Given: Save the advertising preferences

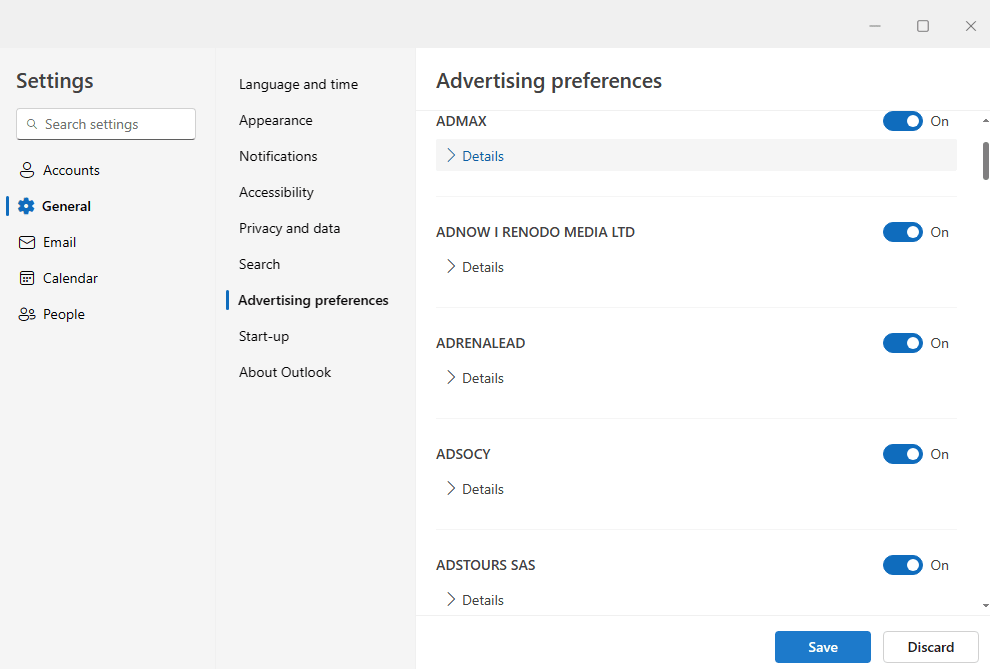Looking at the screenshot, I should [822, 646].
